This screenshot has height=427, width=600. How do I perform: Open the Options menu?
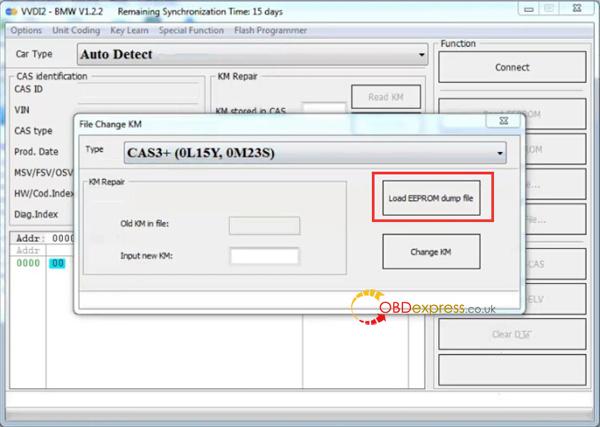click(x=26, y=30)
